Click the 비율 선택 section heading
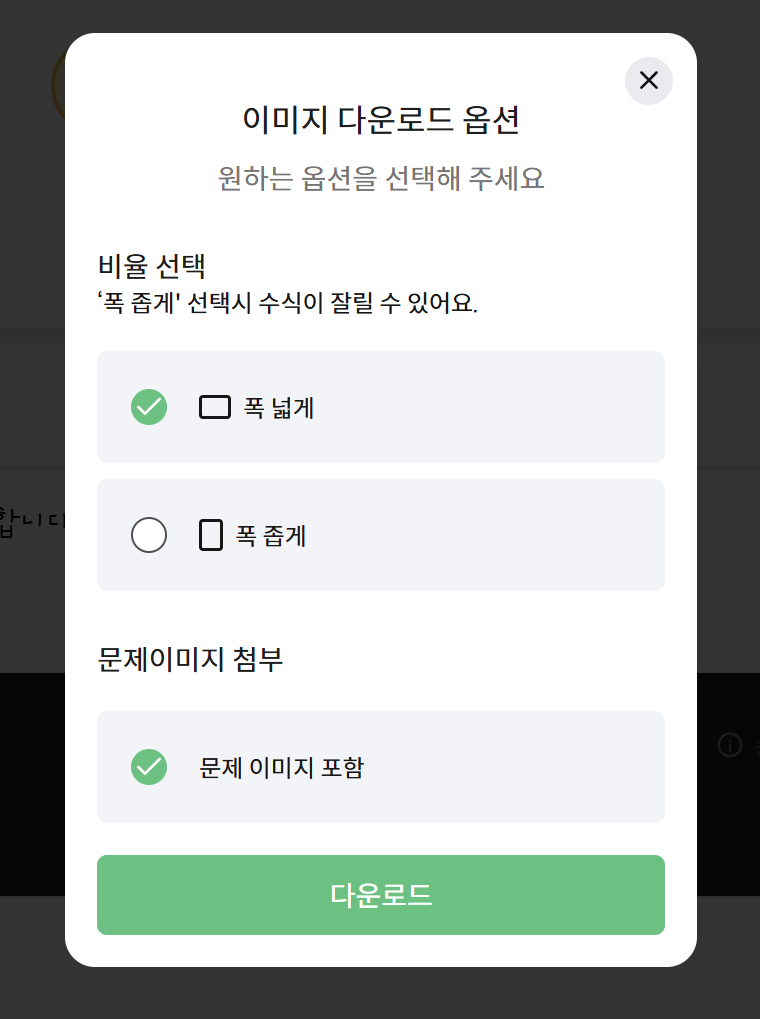 pos(151,266)
